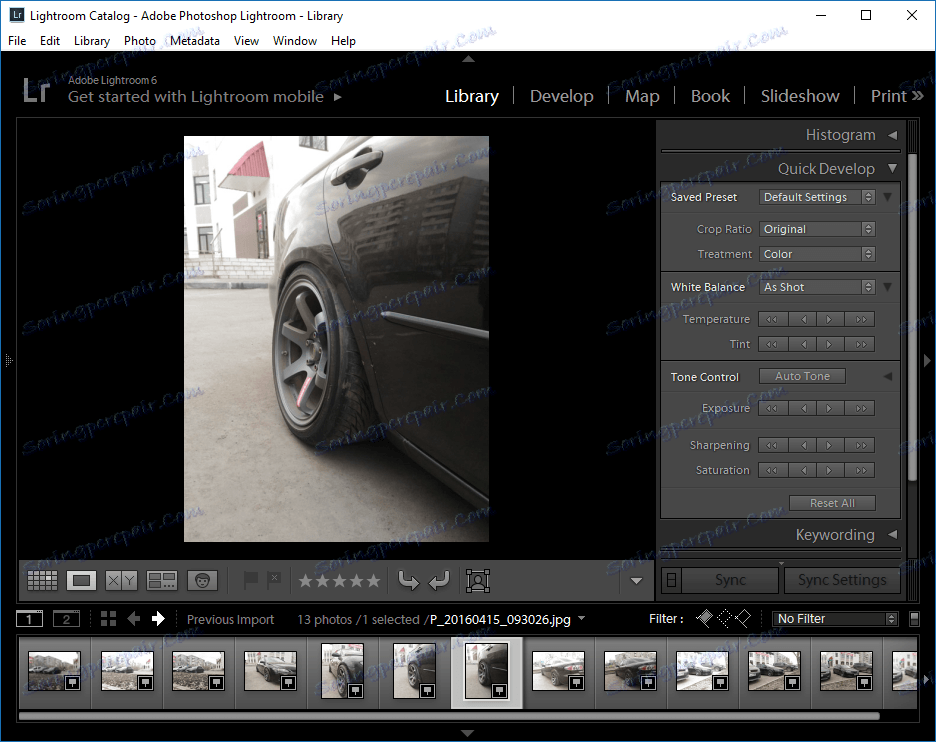Click the Sync button
This screenshot has height=742, width=936.
point(730,580)
